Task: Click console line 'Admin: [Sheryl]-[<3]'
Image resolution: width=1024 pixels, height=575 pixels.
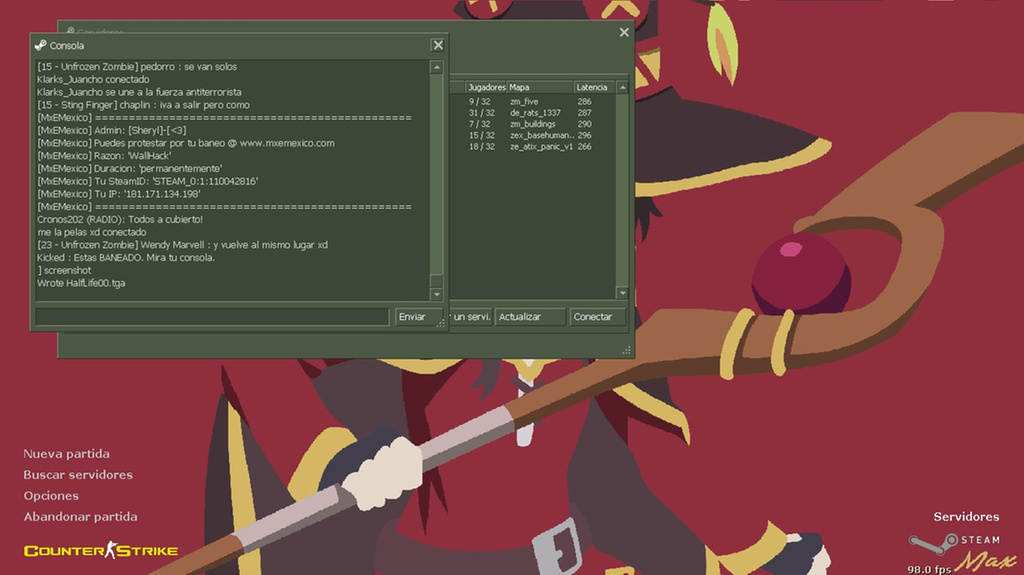Action: [111, 130]
